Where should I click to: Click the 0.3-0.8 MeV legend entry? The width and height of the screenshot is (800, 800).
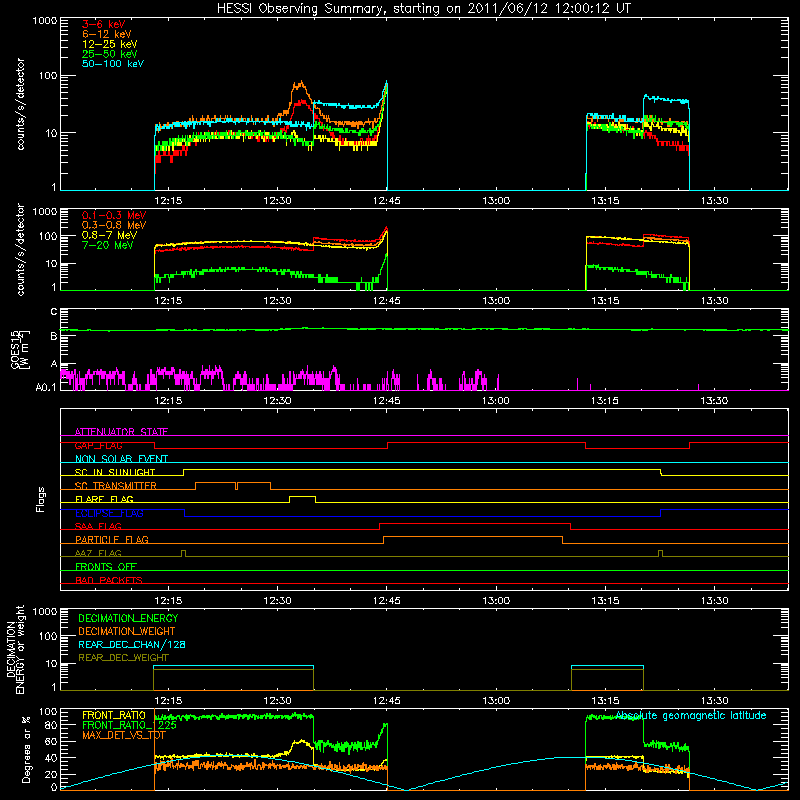coord(114,225)
